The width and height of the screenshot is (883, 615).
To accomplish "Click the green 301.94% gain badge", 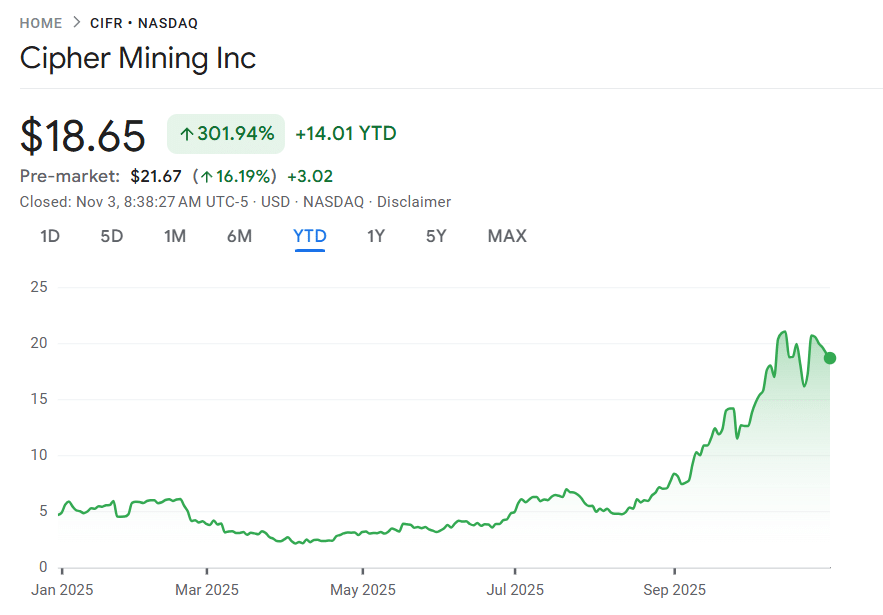I will click(x=225, y=132).
